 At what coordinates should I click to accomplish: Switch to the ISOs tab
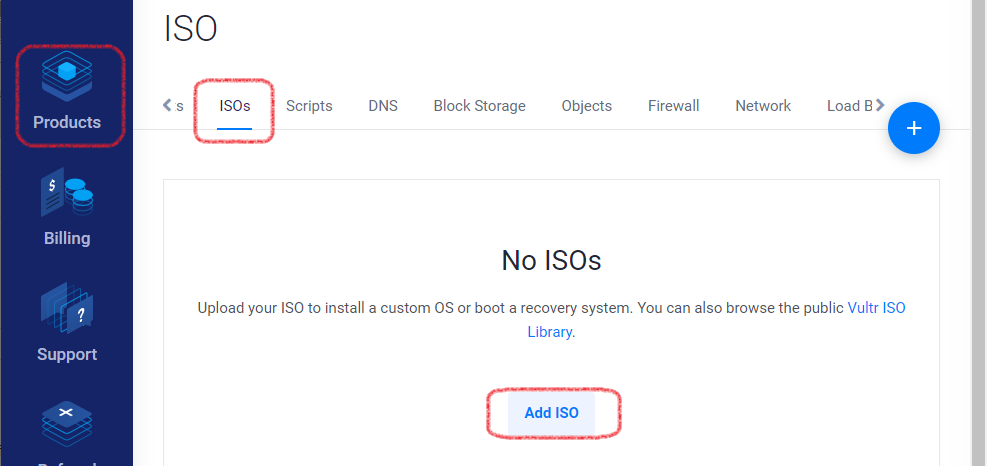(x=235, y=106)
